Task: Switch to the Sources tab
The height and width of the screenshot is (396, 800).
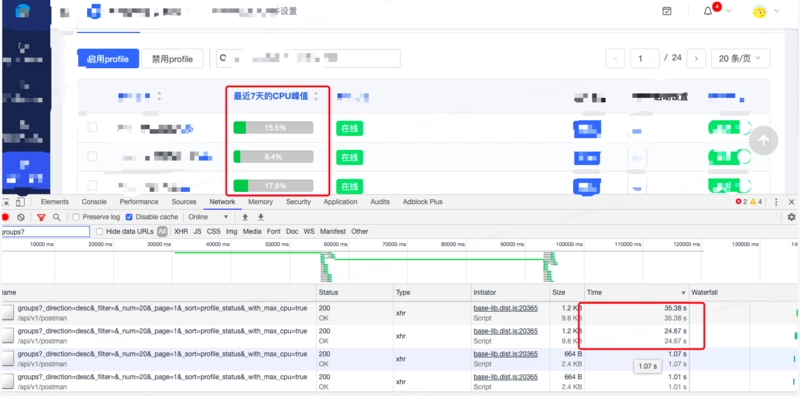Action: (184, 202)
